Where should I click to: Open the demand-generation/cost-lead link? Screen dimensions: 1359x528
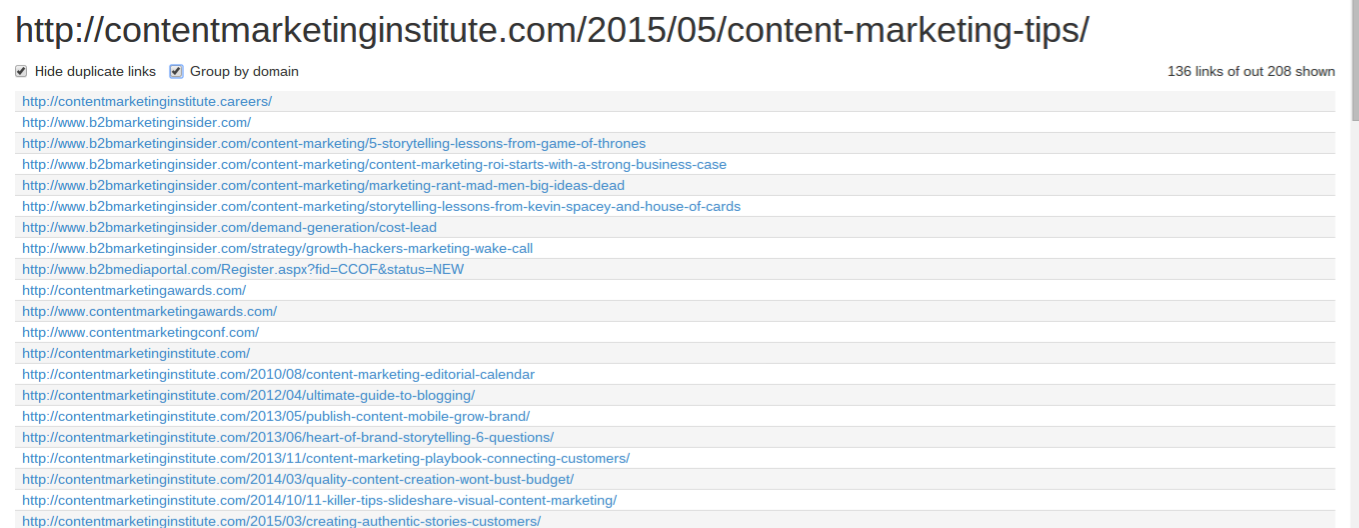coord(229,227)
